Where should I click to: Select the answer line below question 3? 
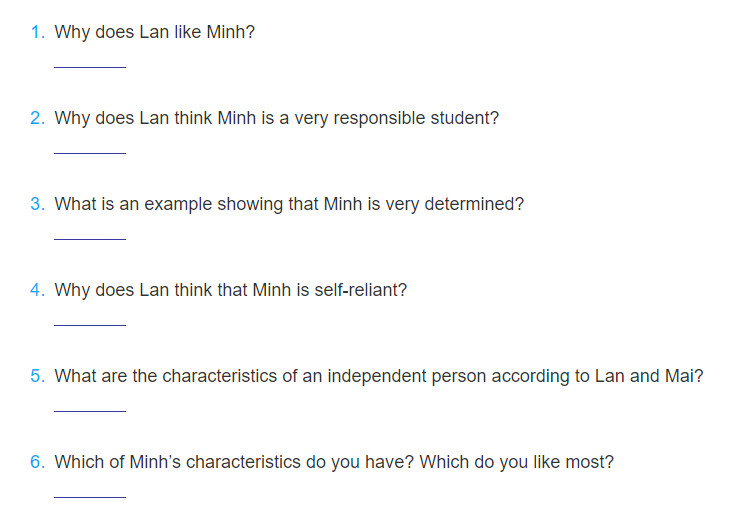[x=90, y=234]
